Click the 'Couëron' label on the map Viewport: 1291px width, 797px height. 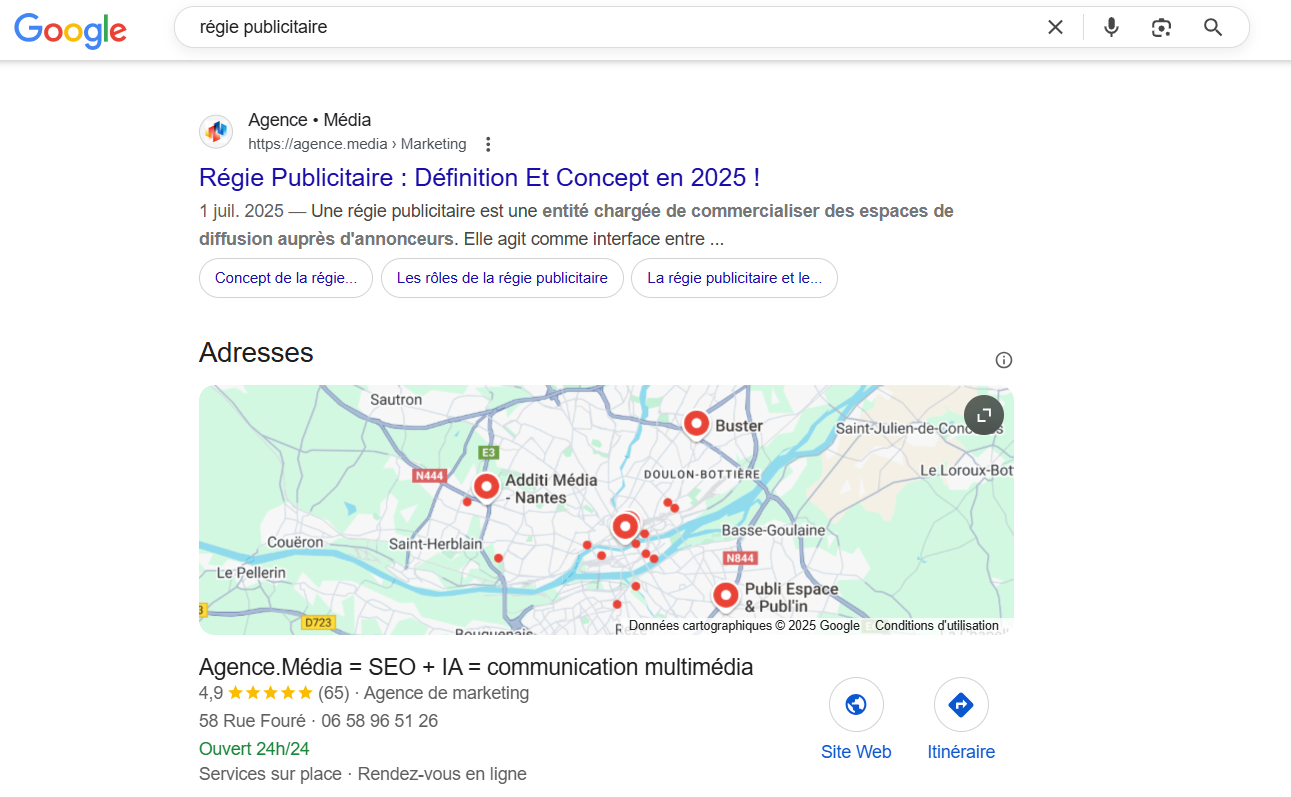click(x=294, y=542)
